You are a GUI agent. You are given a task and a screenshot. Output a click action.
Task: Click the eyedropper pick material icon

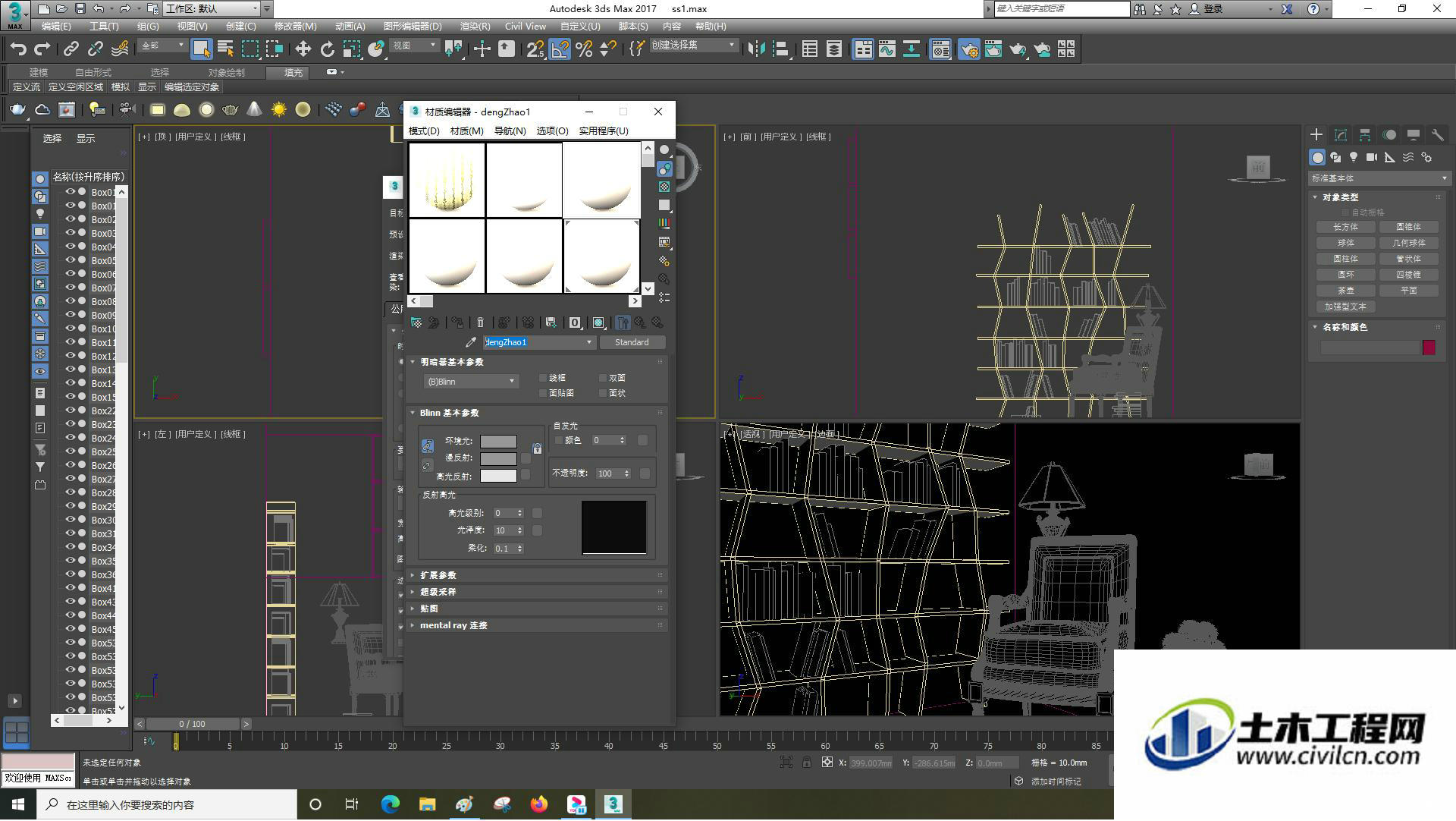tap(471, 342)
